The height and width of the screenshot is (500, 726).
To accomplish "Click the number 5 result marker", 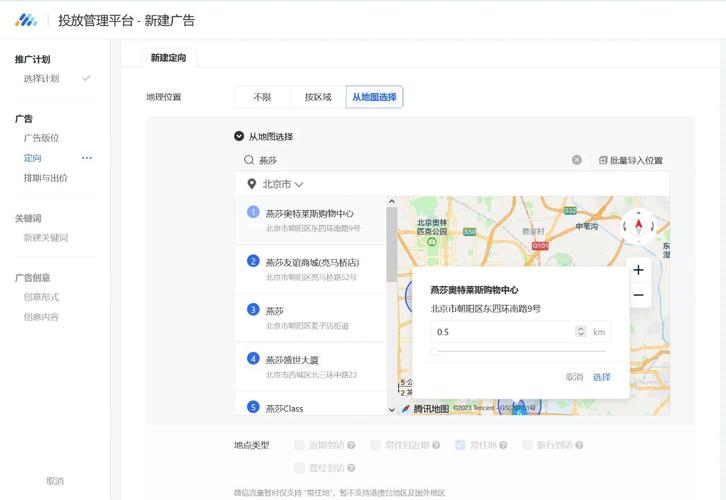I will [x=253, y=406].
